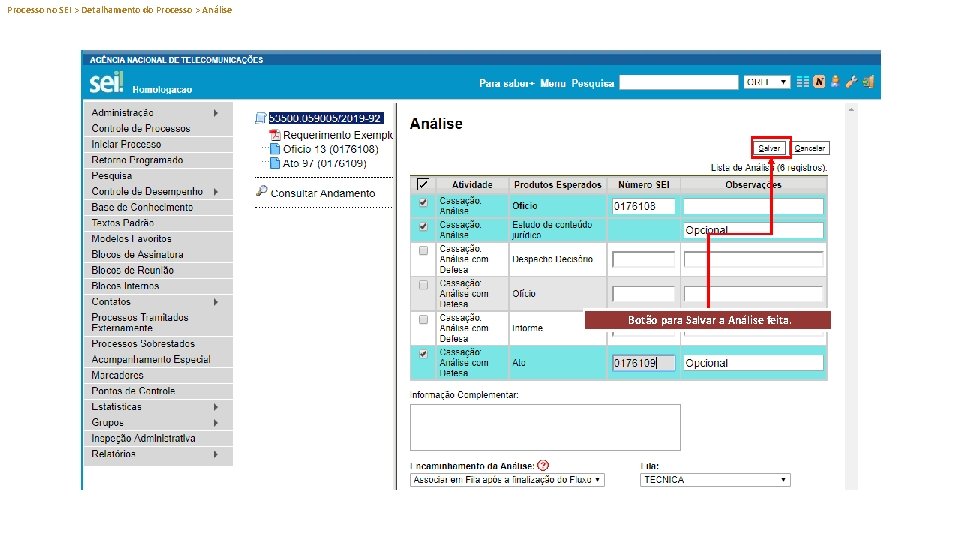Click process folder icon beside 53500.059005/2019-92

click(261, 118)
